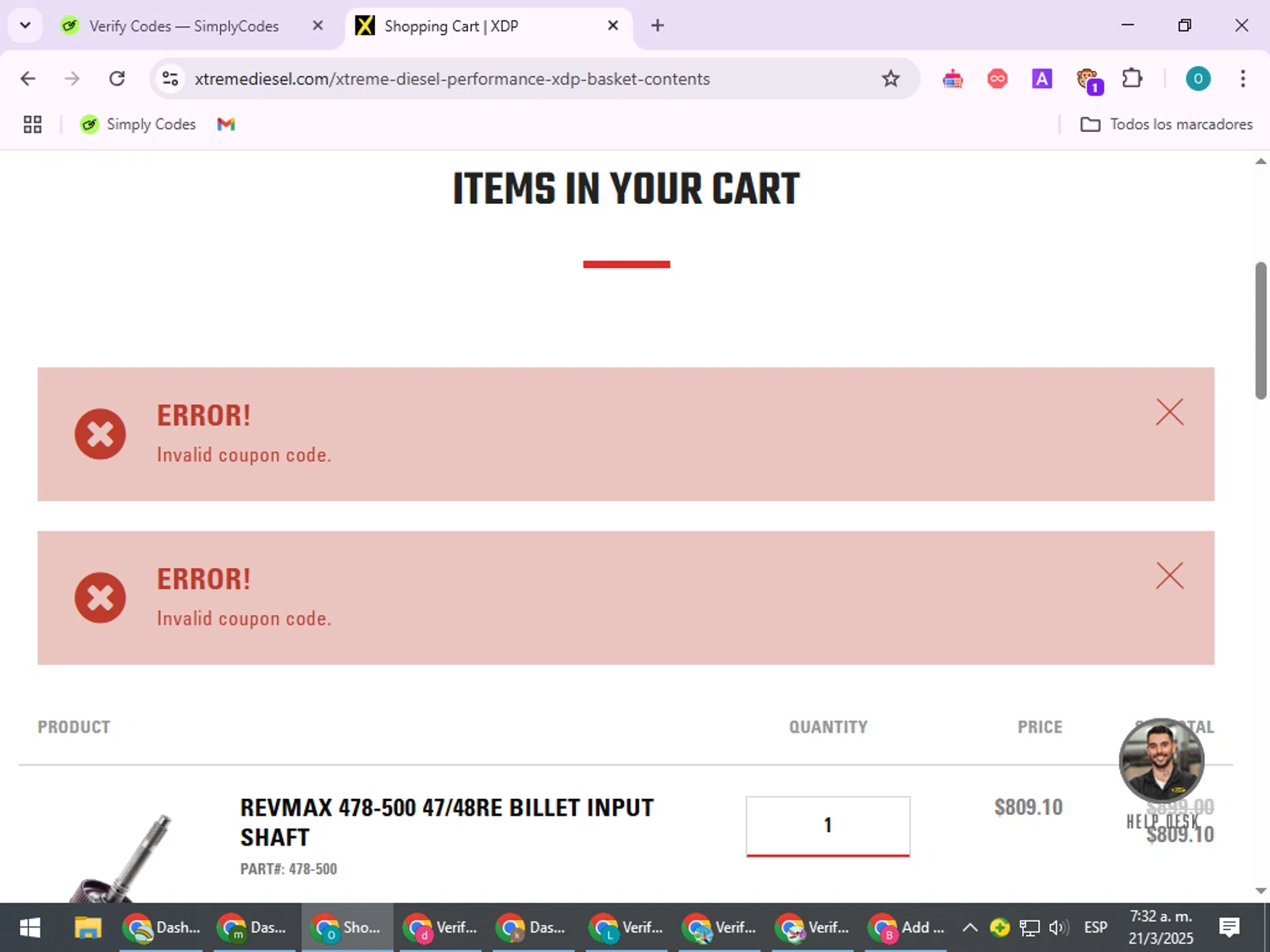Open the volume control in system tray
The height and width of the screenshot is (952, 1270).
(1058, 927)
